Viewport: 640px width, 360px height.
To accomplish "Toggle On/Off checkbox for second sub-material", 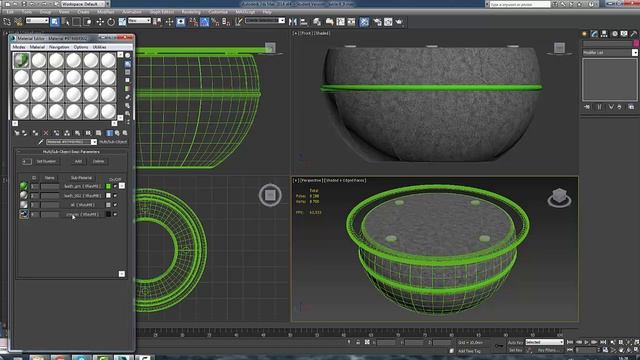I will 116,196.
